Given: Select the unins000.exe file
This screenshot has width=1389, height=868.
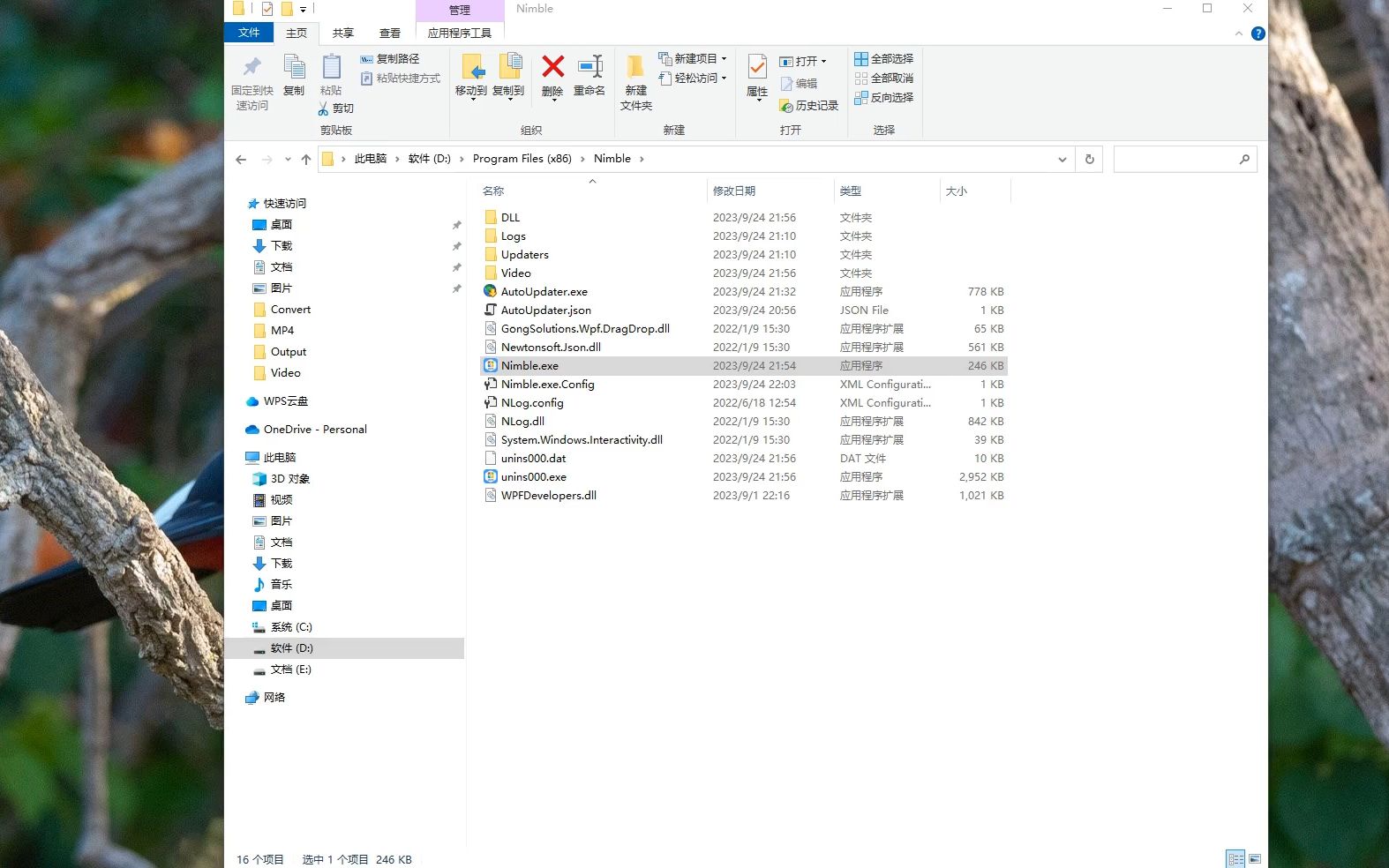Looking at the screenshot, I should click(x=533, y=477).
